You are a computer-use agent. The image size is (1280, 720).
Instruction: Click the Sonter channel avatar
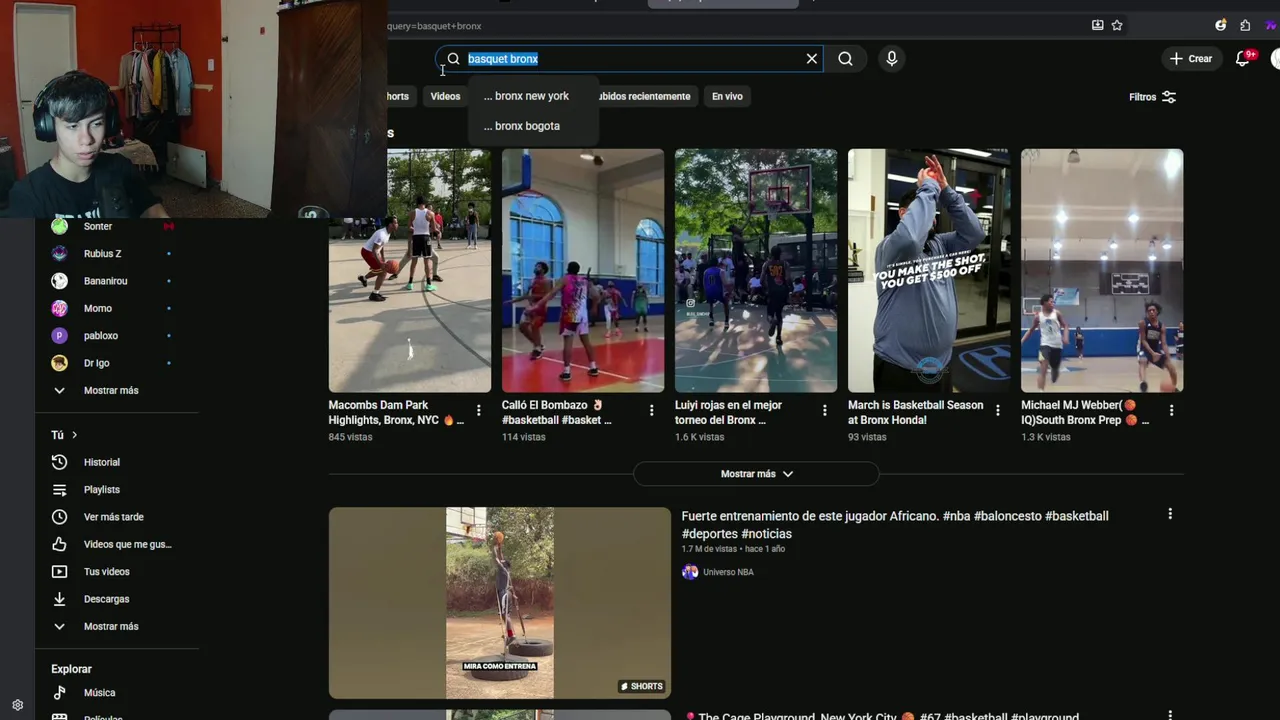(59, 226)
